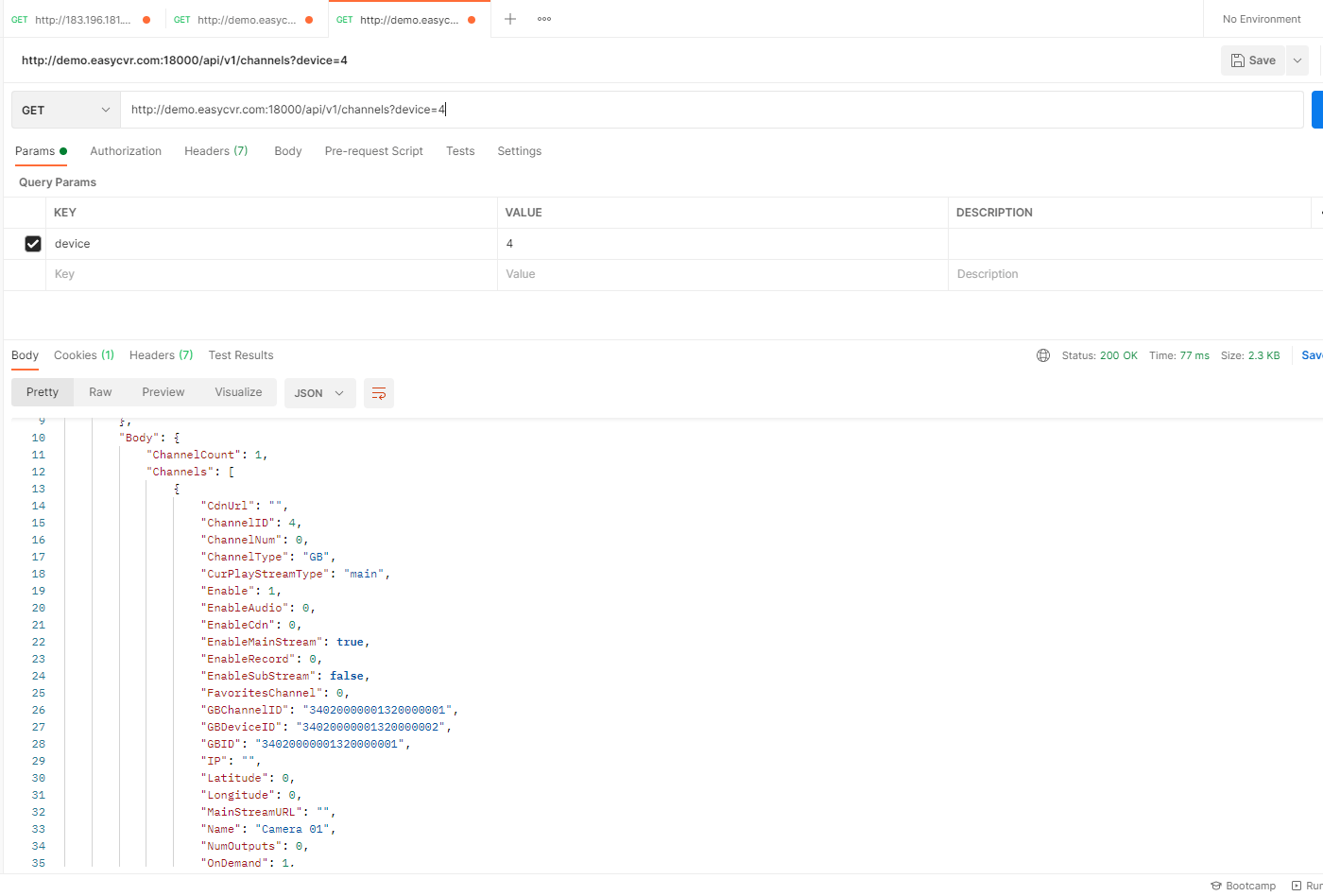Expand the Save options arrow
This screenshot has width=1323, height=896.
1297,60
